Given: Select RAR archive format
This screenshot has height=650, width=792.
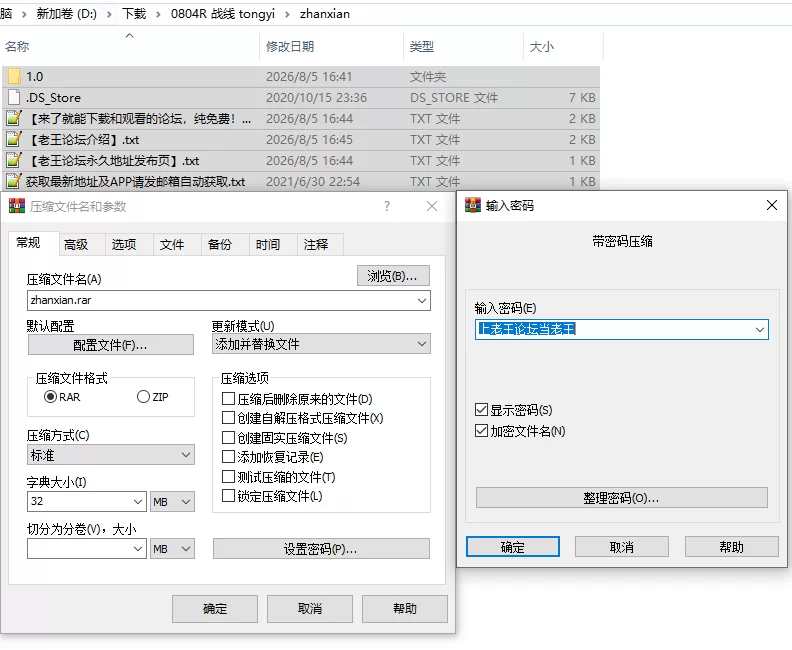Looking at the screenshot, I should pos(50,397).
